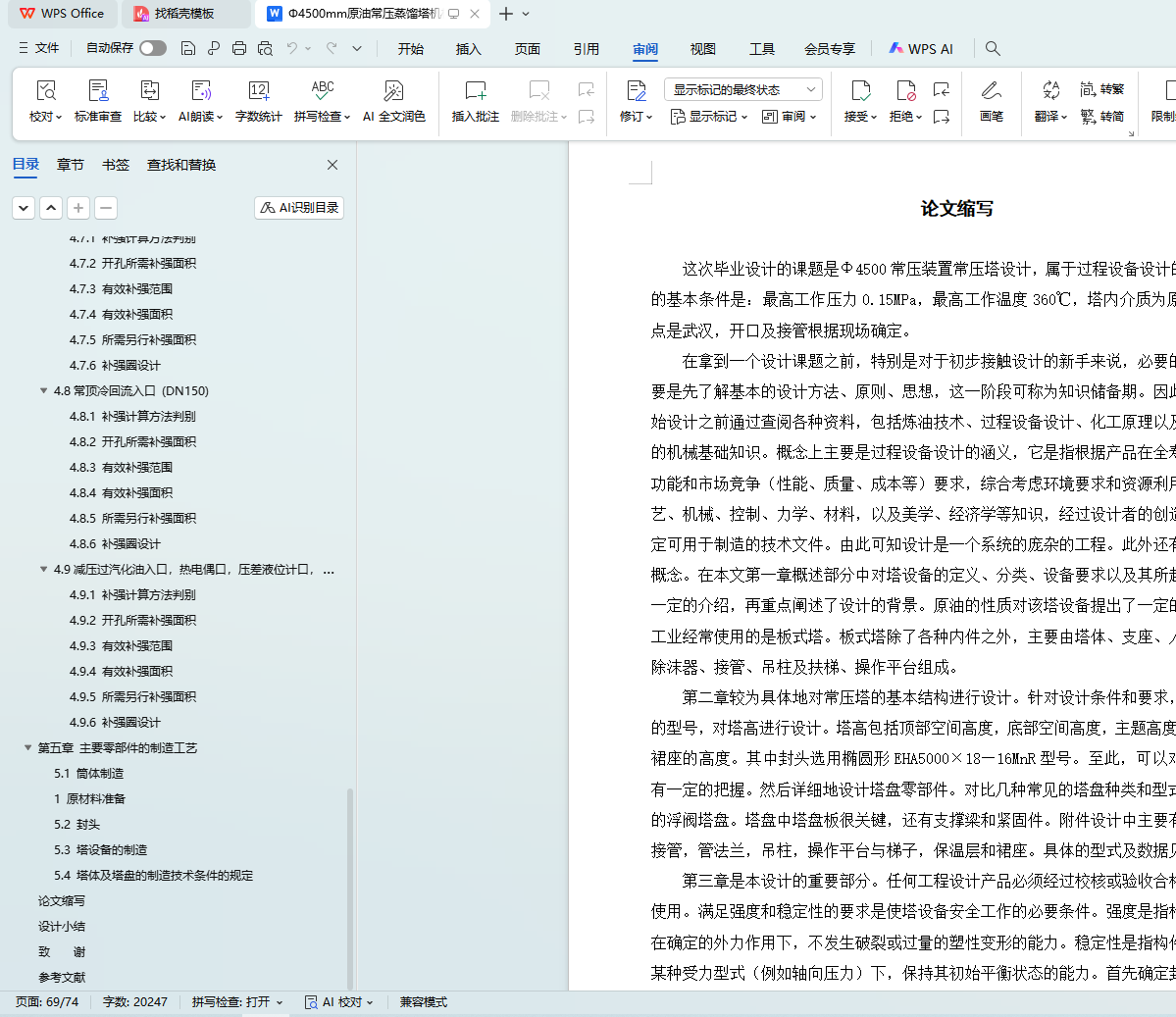
Task: Open the 审阅 pane dropdown
Action: [789, 117]
